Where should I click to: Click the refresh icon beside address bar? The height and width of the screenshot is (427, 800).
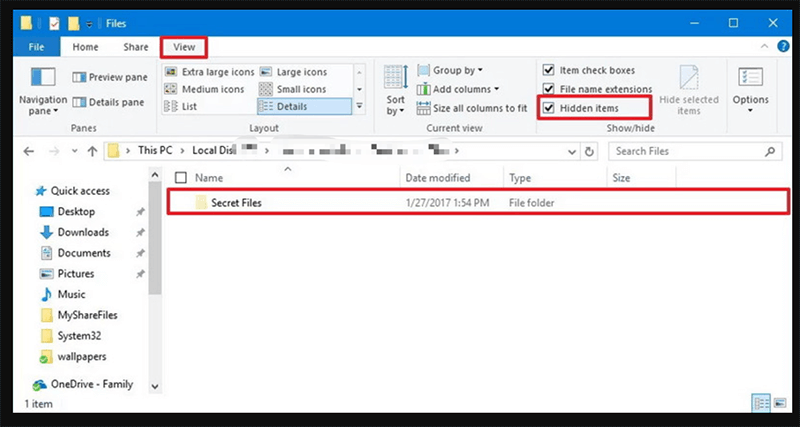pos(590,151)
